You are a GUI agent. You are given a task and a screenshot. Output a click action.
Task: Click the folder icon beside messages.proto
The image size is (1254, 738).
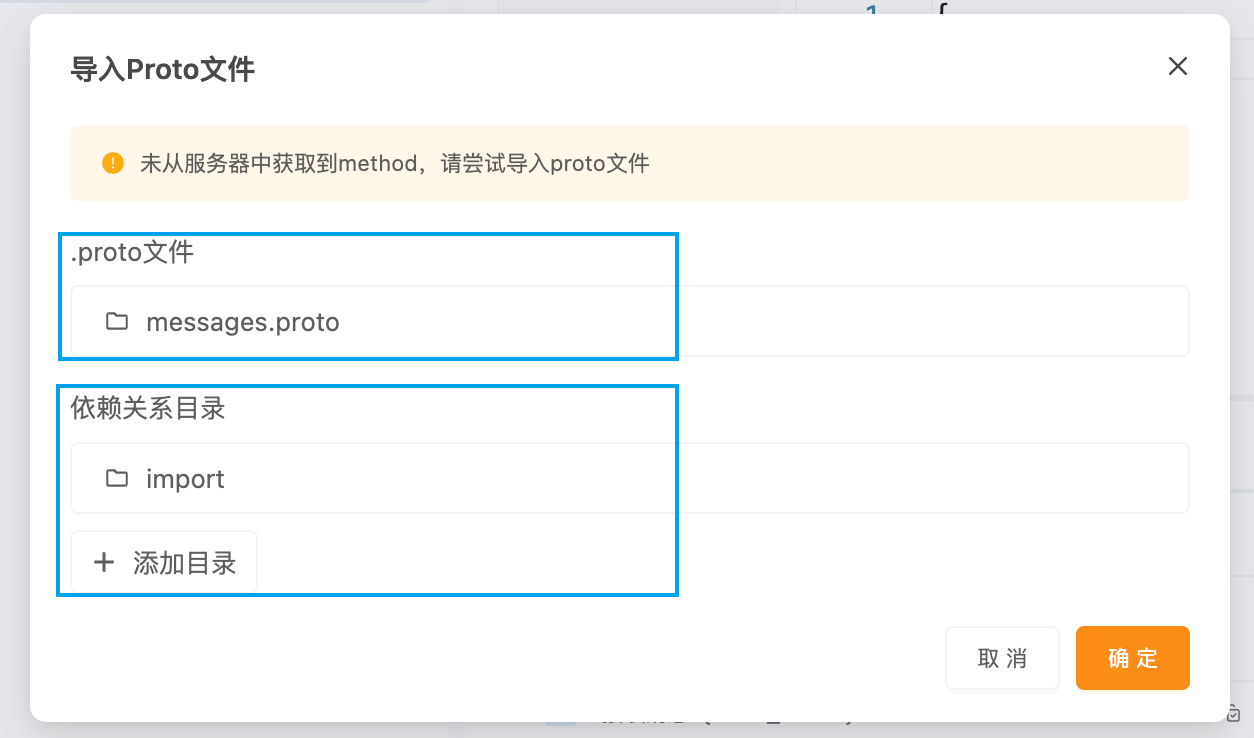(116, 321)
